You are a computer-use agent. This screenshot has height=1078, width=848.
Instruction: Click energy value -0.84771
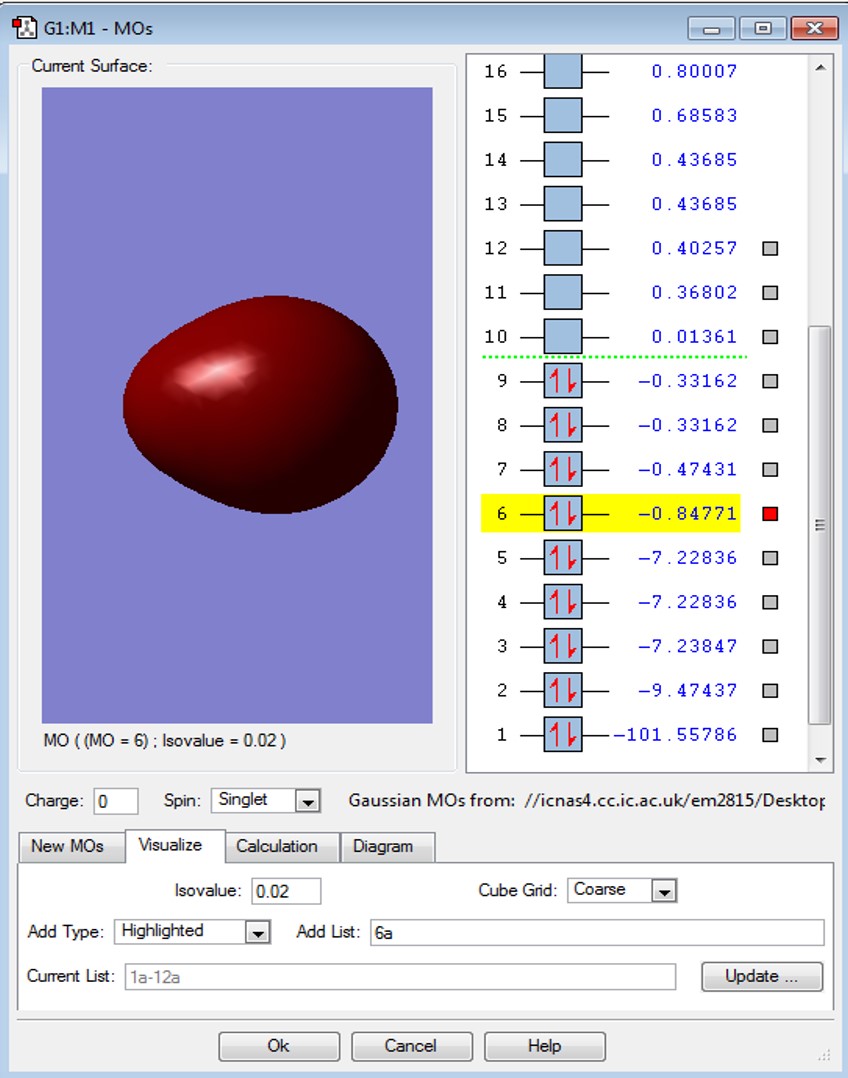687,514
